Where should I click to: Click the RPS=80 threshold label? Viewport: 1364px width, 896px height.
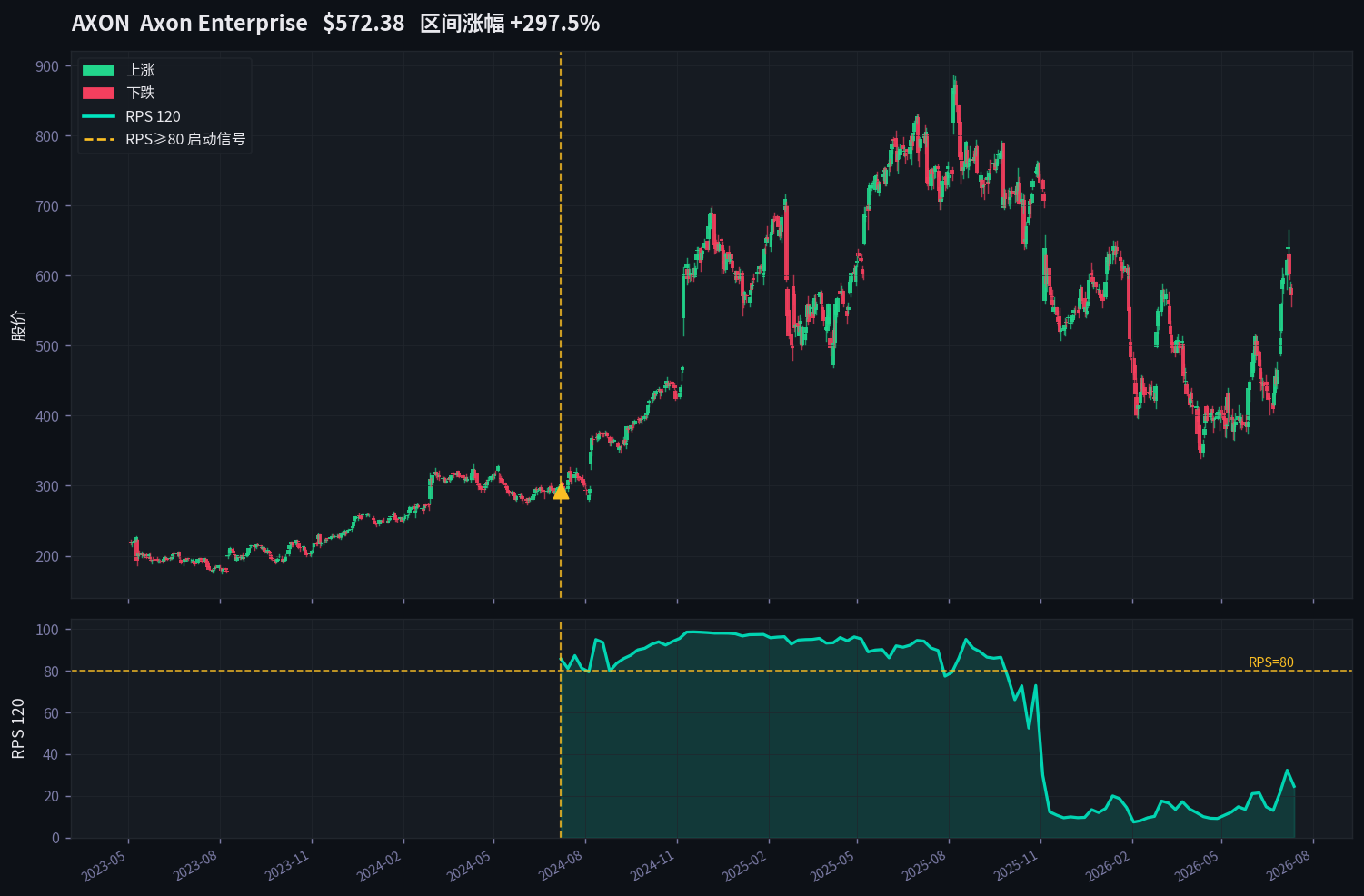click(x=1271, y=662)
